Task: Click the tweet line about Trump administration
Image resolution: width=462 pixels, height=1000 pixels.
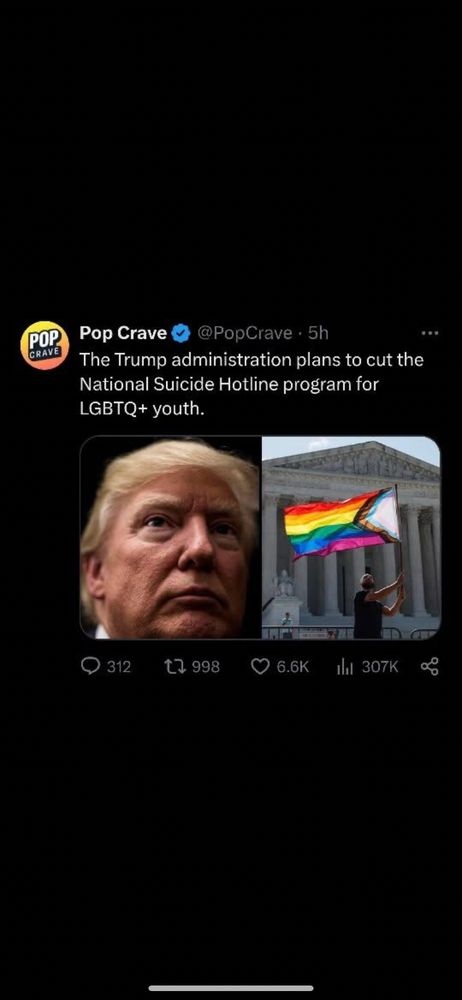Action: tap(251, 360)
